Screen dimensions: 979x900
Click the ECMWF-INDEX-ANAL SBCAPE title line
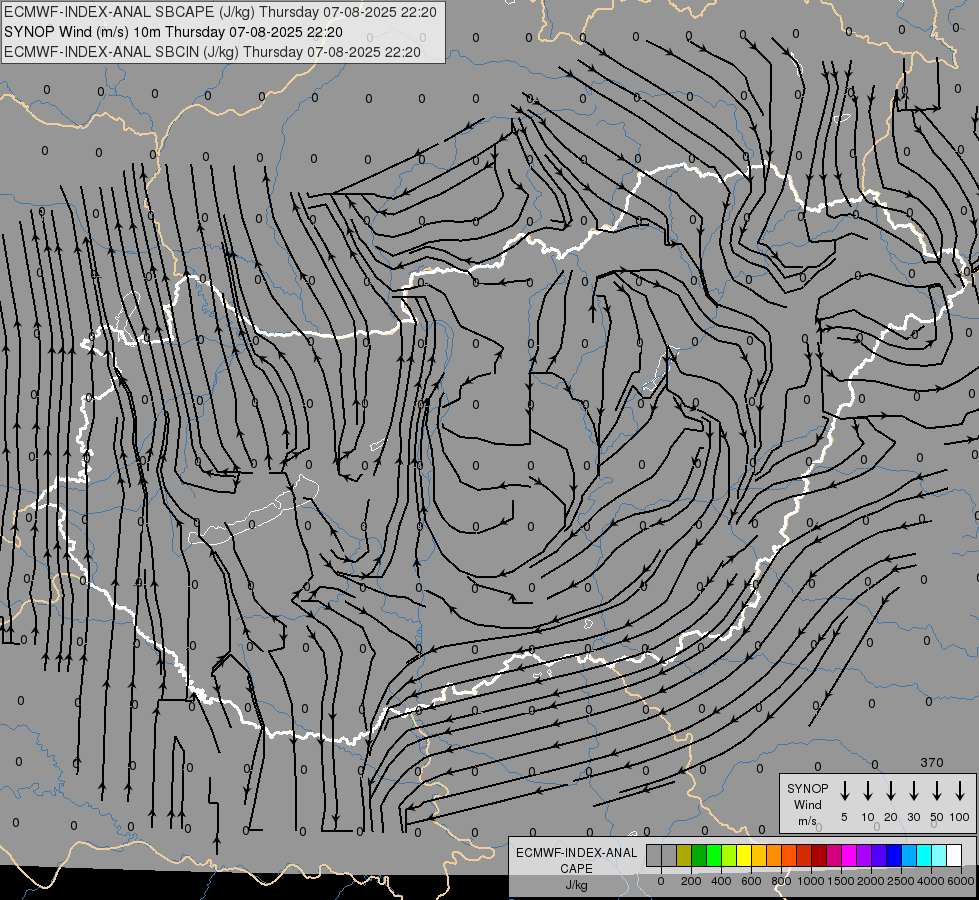pos(220,12)
